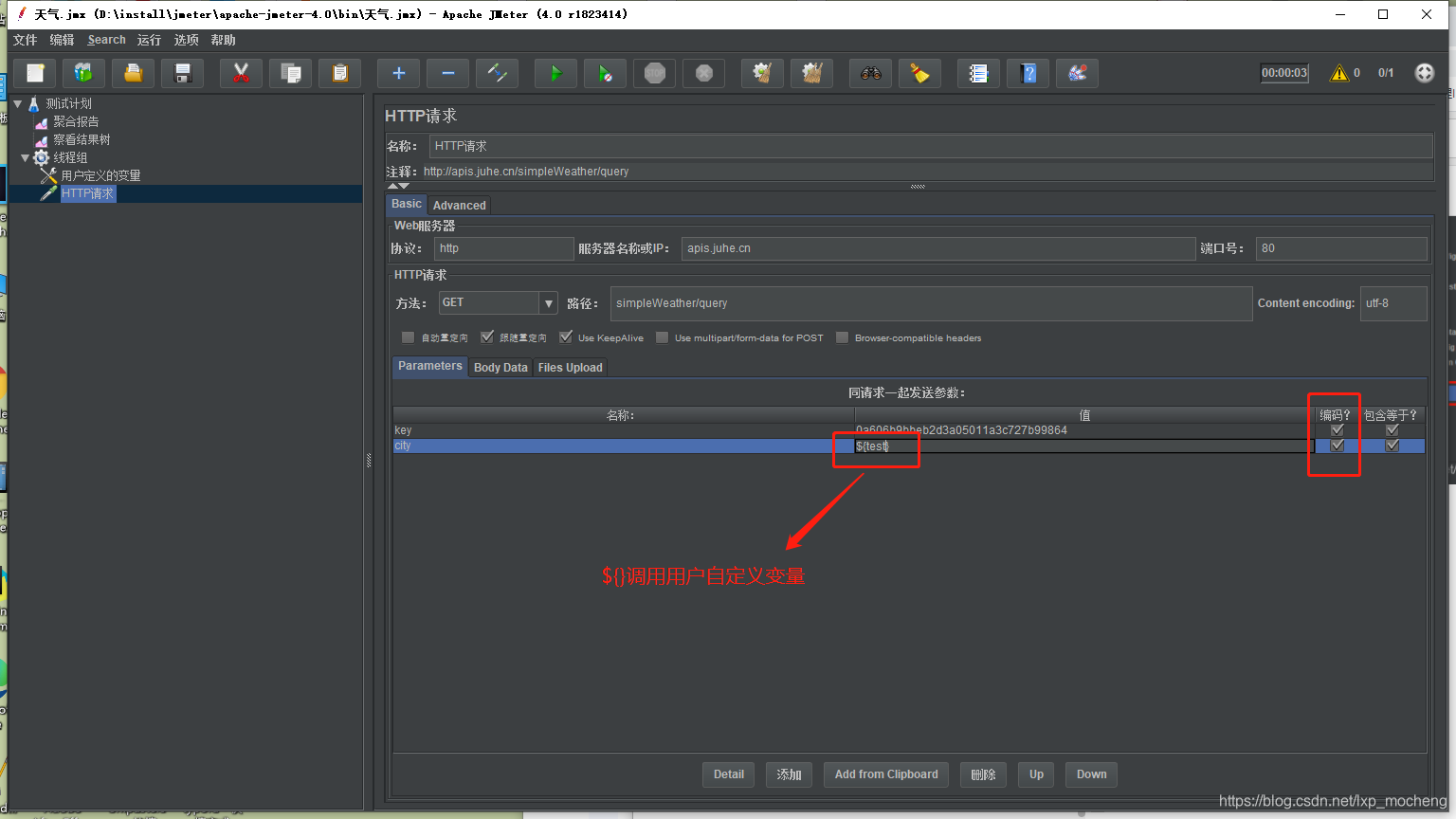
Task: Clear all results with double broom
Action: [811, 73]
